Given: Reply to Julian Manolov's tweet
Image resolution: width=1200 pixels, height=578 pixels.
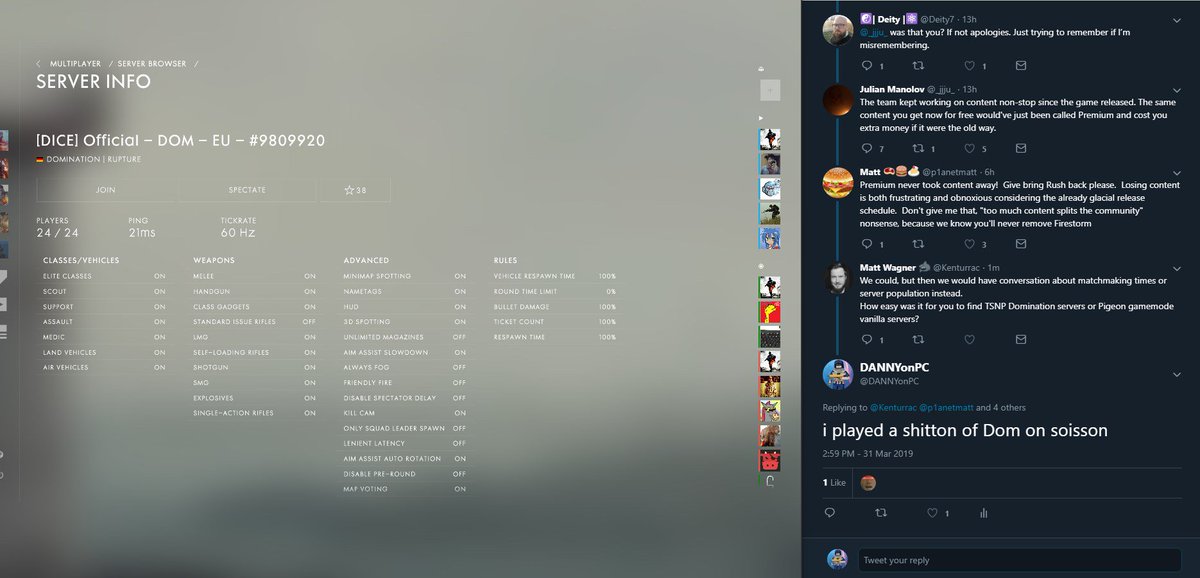Looking at the screenshot, I should (866, 148).
